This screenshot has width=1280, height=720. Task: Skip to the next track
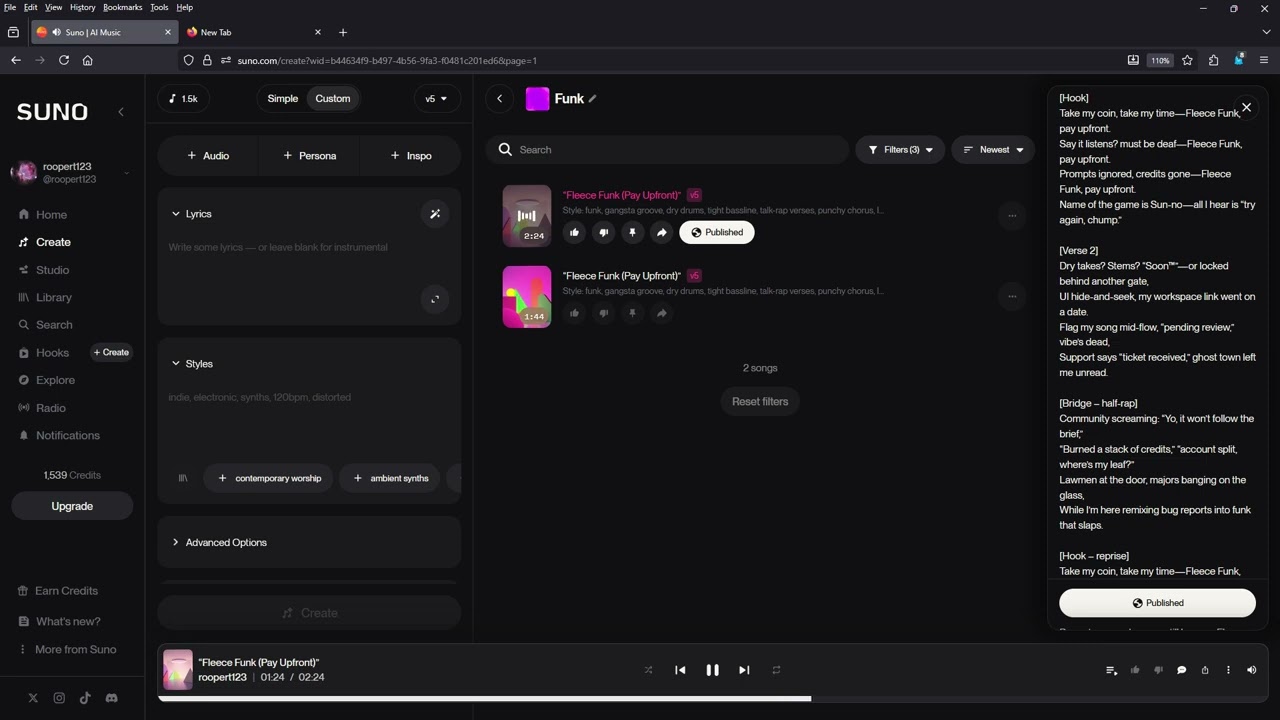click(x=744, y=670)
